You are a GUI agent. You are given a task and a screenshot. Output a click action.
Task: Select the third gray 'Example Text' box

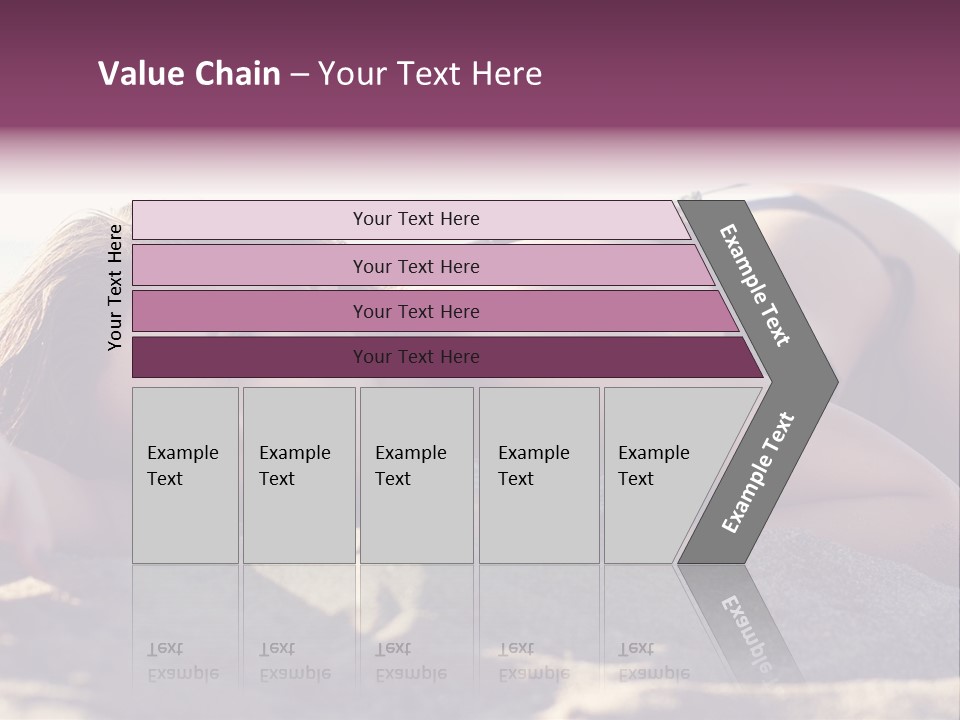[417, 475]
